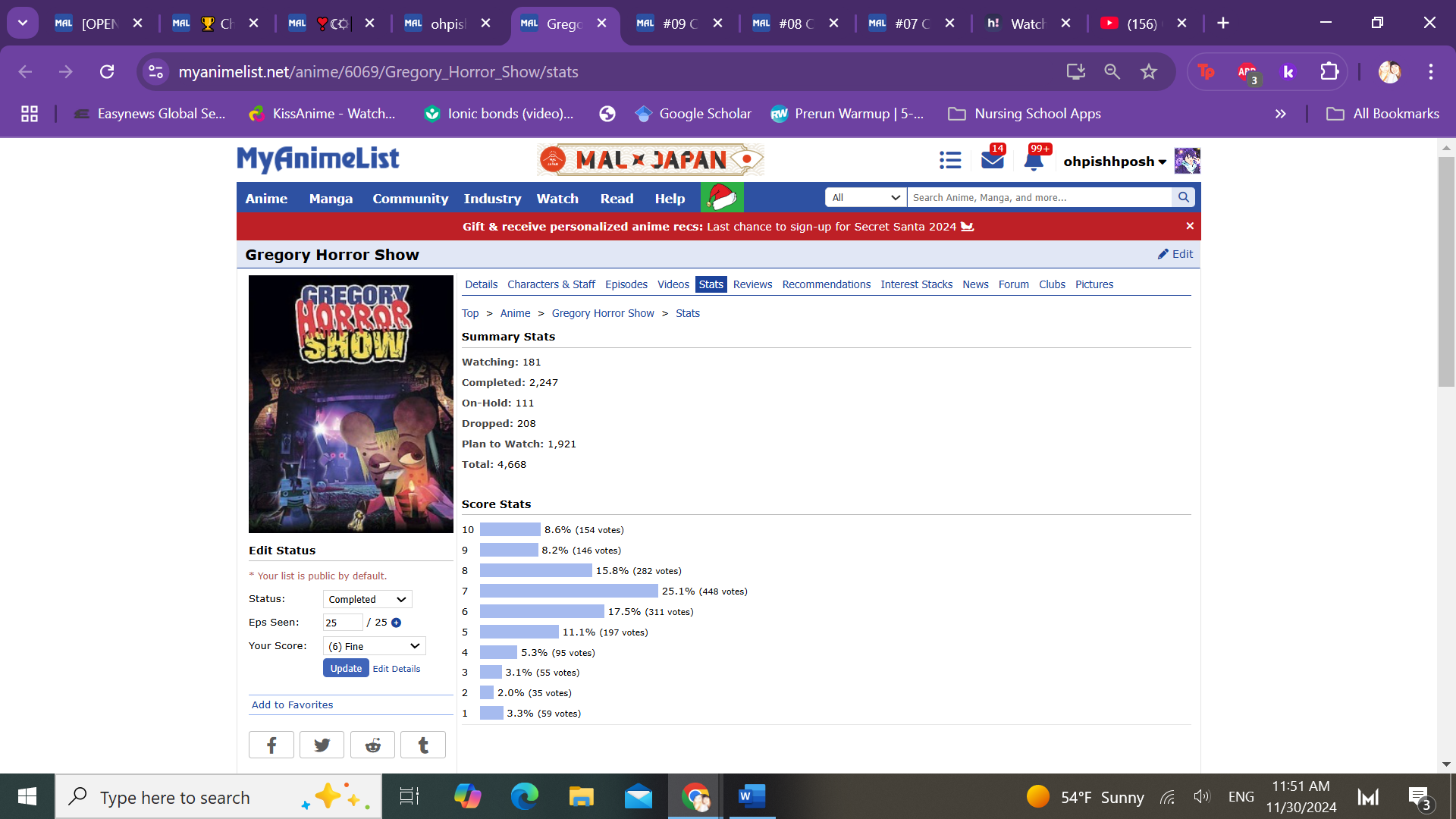
Task: Share on Twitter icon
Action: (x=322, y=745)
